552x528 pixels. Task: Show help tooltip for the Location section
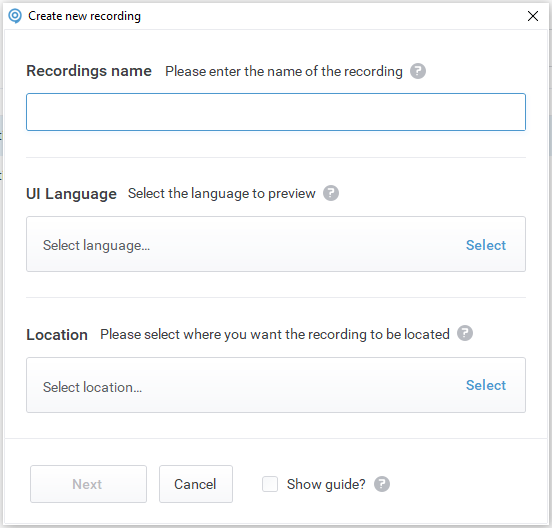pyautogui.click(x=465, y=333)
